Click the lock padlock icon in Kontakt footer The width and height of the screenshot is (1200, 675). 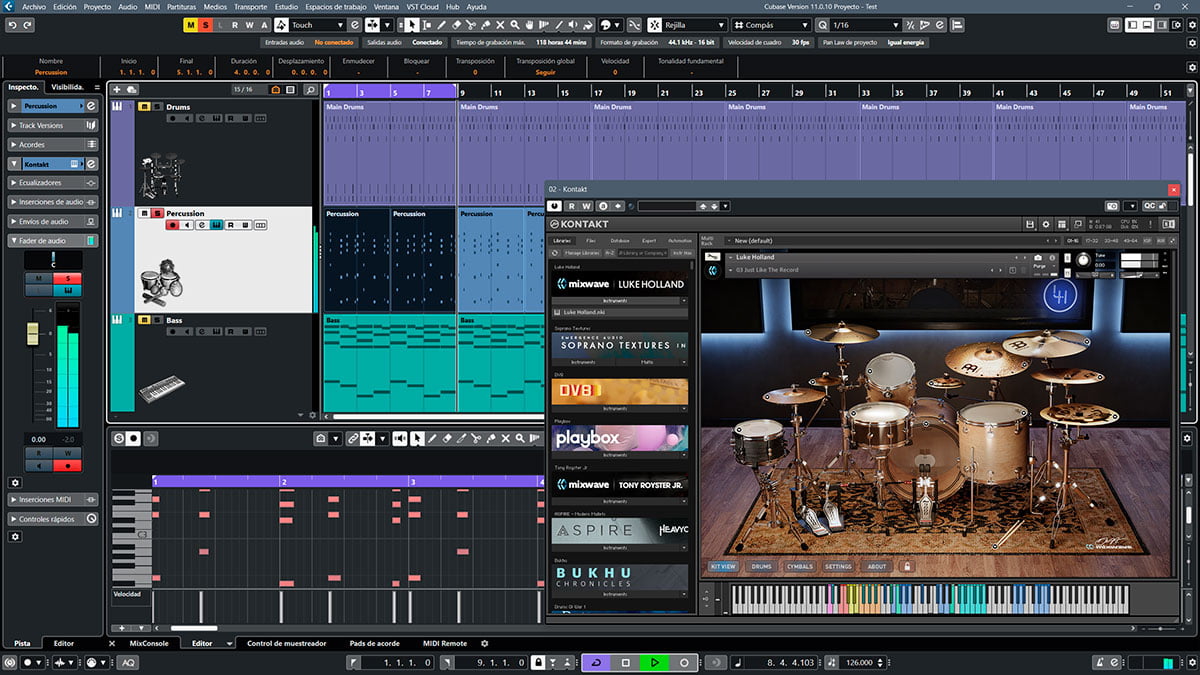click(907, 566)
